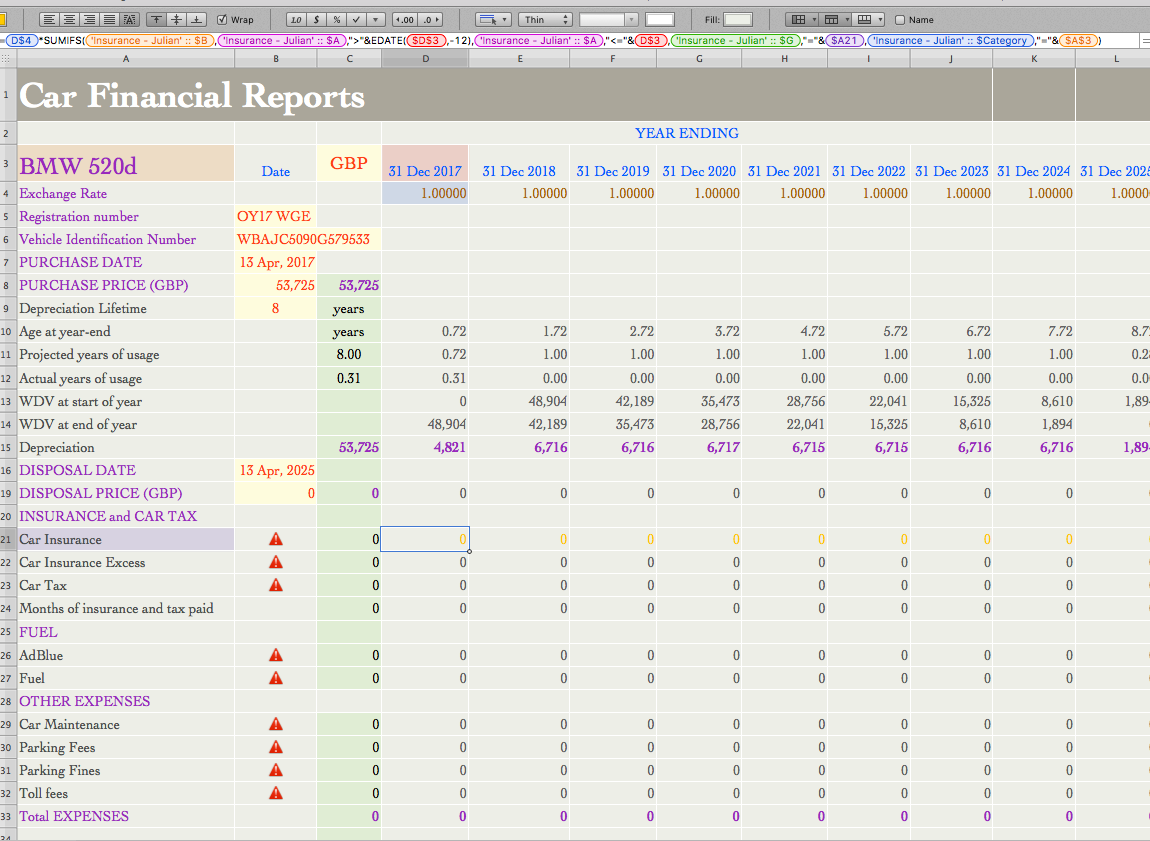Click the Car Maintenance warning triangle

click(276, 724)
